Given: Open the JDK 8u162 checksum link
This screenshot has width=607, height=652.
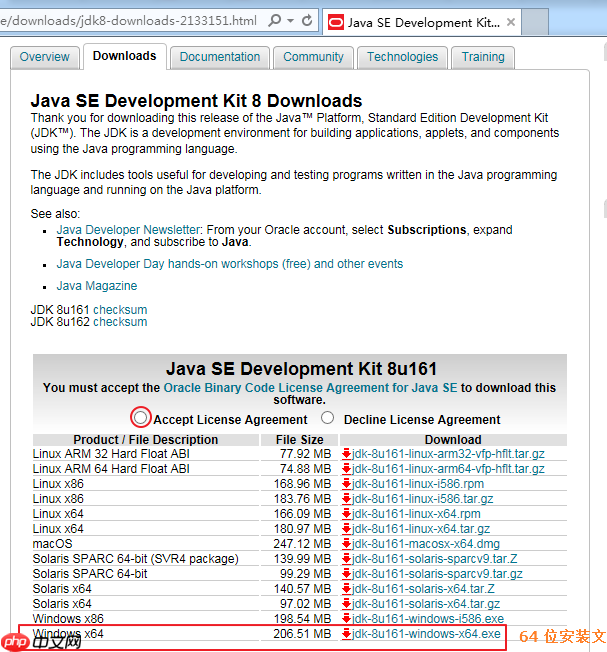Looking at the screenshot, I should [x=120, y=322].
